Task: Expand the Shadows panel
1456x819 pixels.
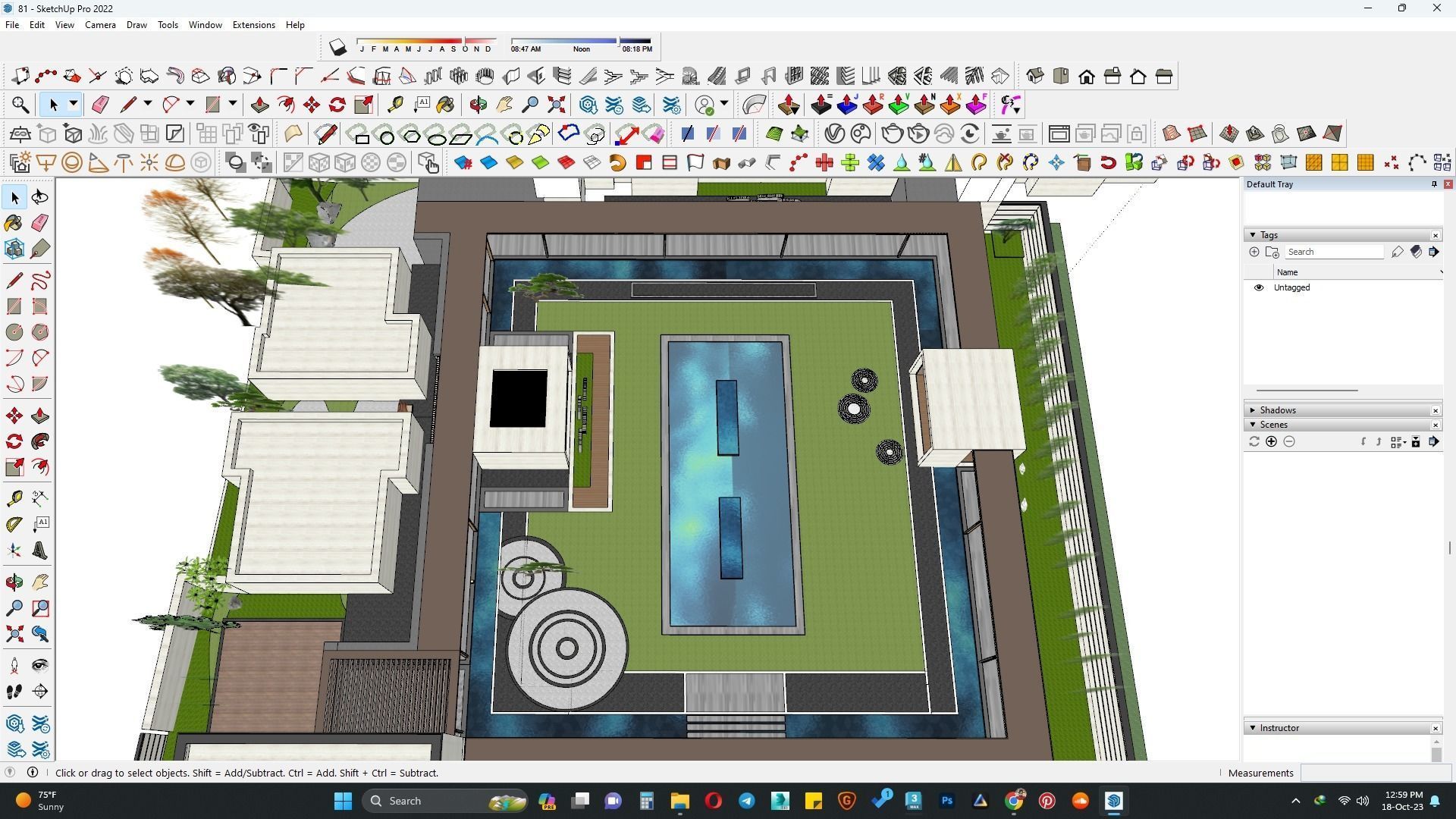Action: (x=1253, y=410)
